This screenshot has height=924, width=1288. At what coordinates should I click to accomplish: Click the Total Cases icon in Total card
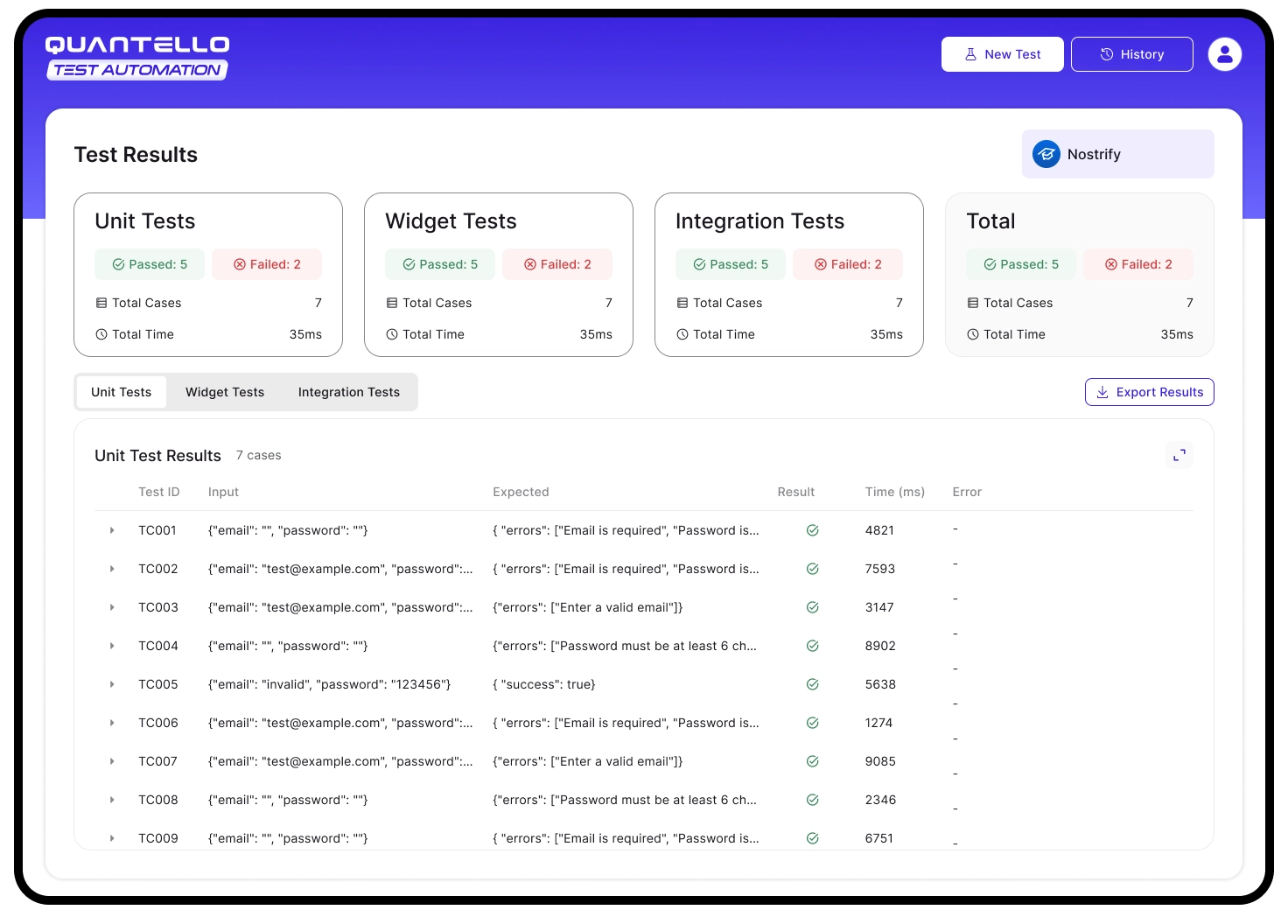(973, 303)
